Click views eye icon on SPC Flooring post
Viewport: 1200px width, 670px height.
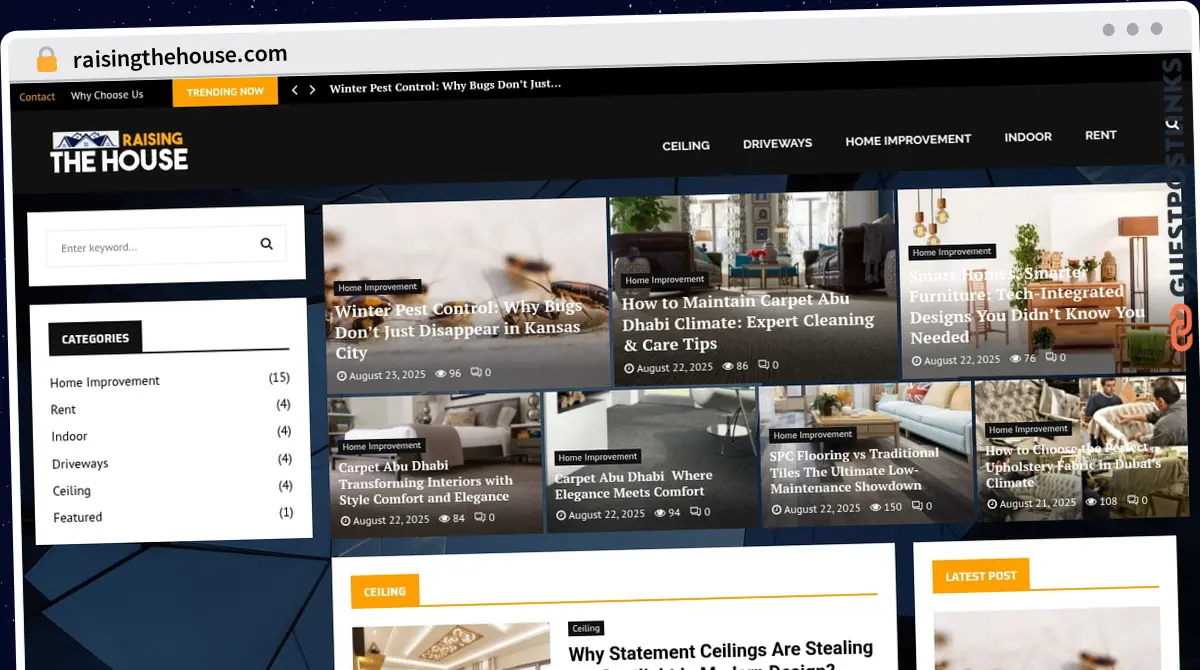click(x=876, y=507)
